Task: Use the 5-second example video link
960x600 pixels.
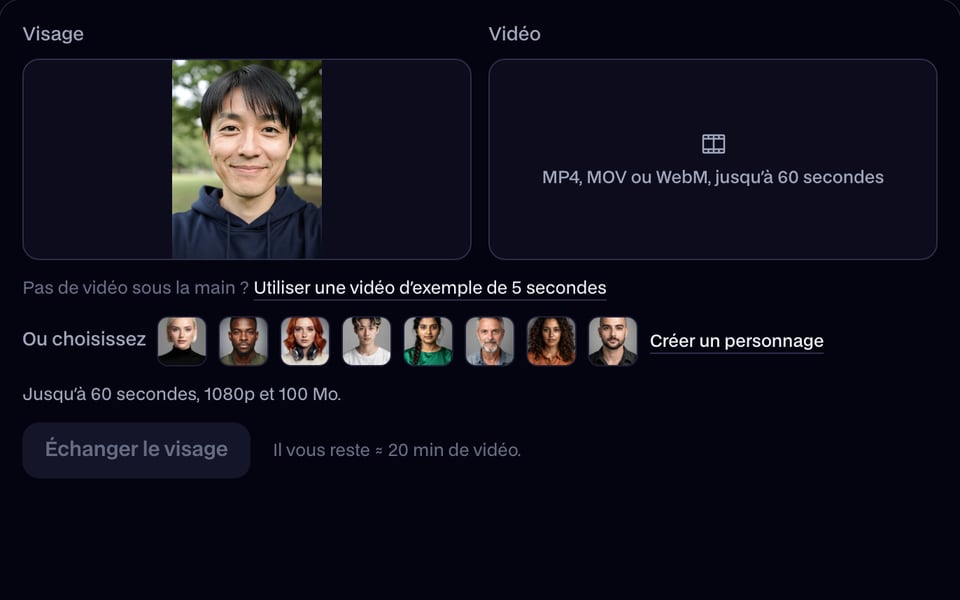Action: coord(430,288)
